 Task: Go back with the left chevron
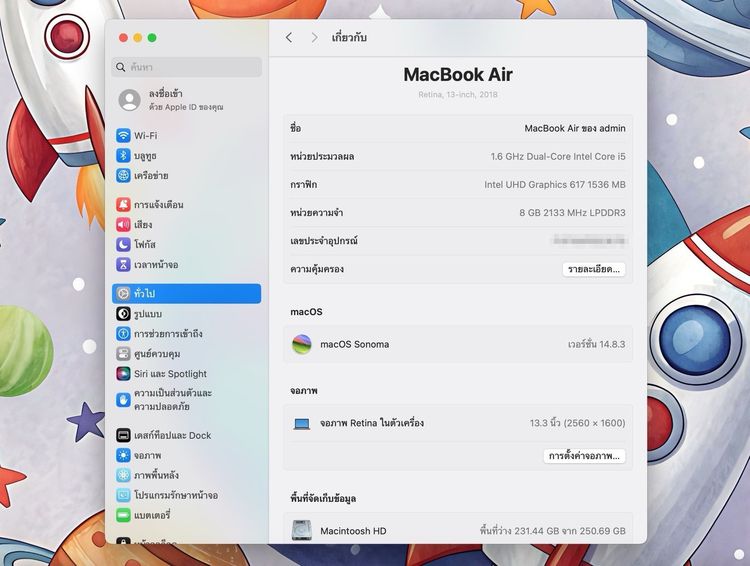[x=288, y=37]
